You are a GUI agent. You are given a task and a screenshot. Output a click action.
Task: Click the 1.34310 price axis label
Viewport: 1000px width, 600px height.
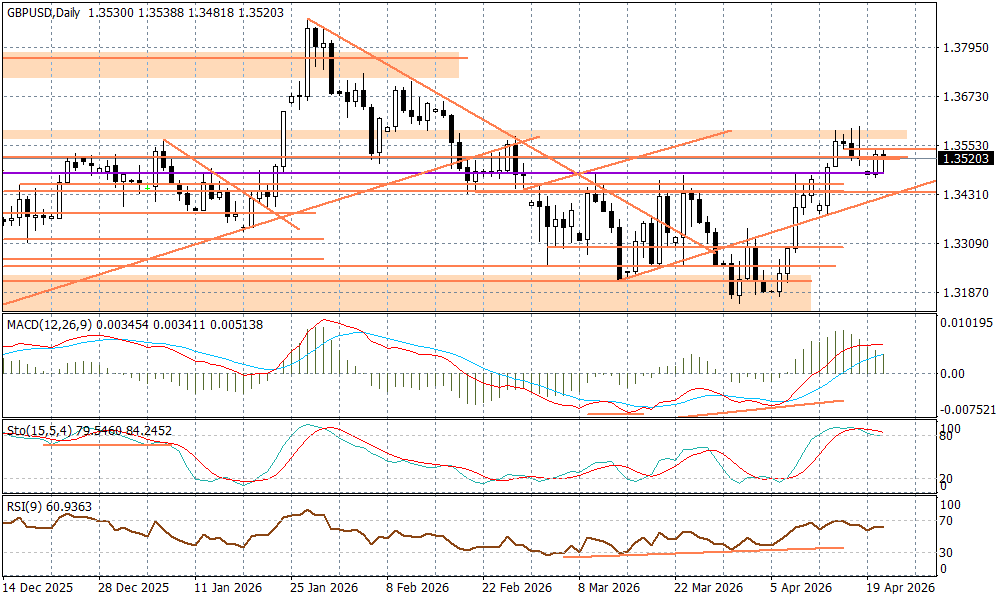click(x=965, y=194)
